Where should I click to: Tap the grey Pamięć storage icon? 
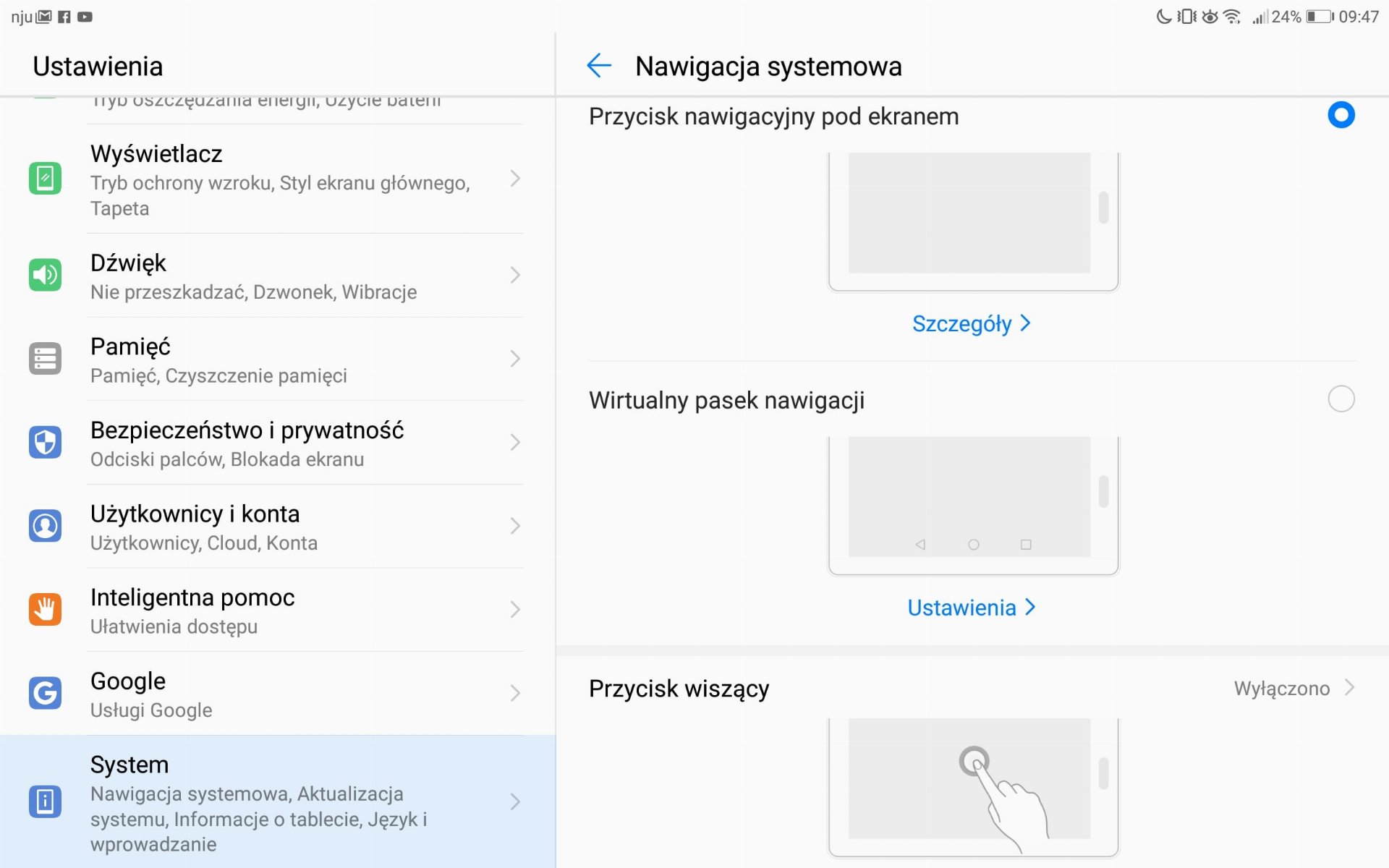(x=45, y=359)
